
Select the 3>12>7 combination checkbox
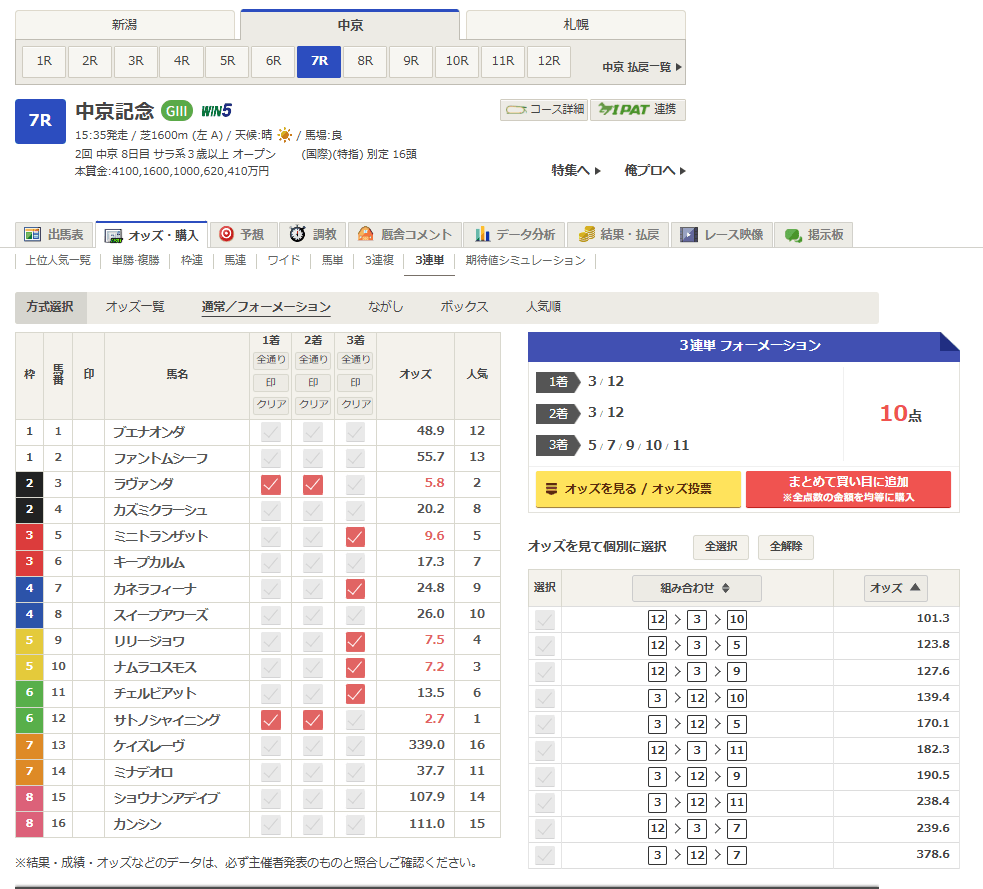[545, 855]
